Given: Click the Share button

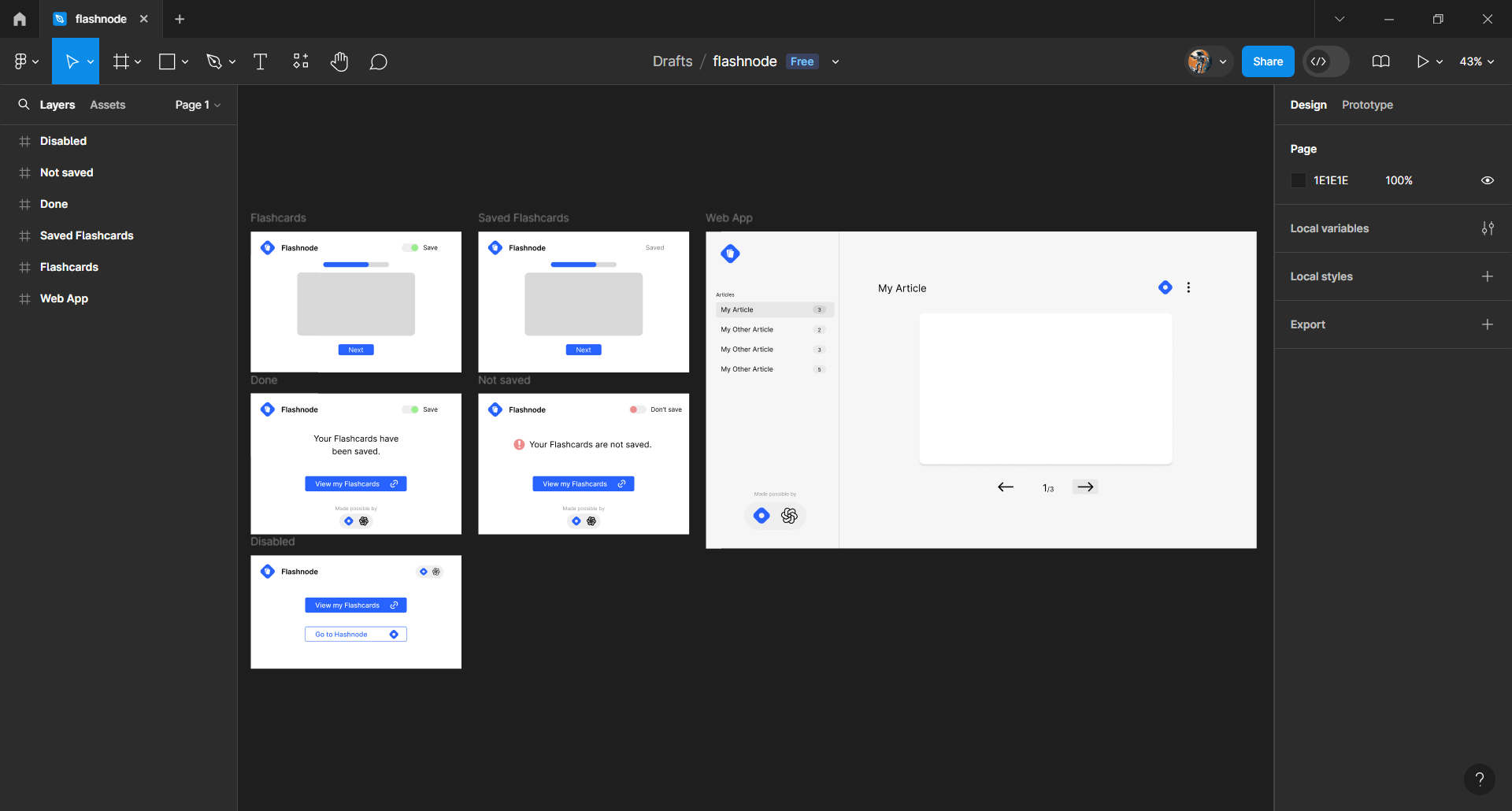Looking at the screenshot, I should [x=1268, y=61].
